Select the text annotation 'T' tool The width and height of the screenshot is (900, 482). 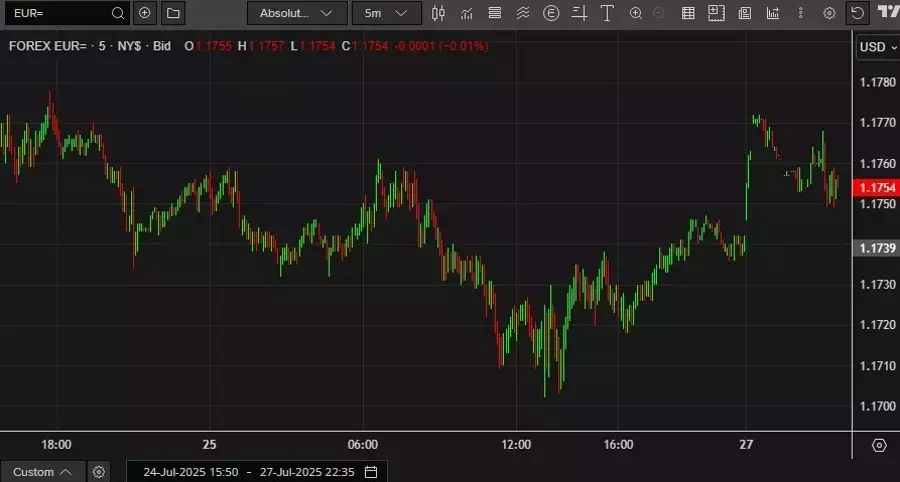pyautogui.click(x=607, y=13)
